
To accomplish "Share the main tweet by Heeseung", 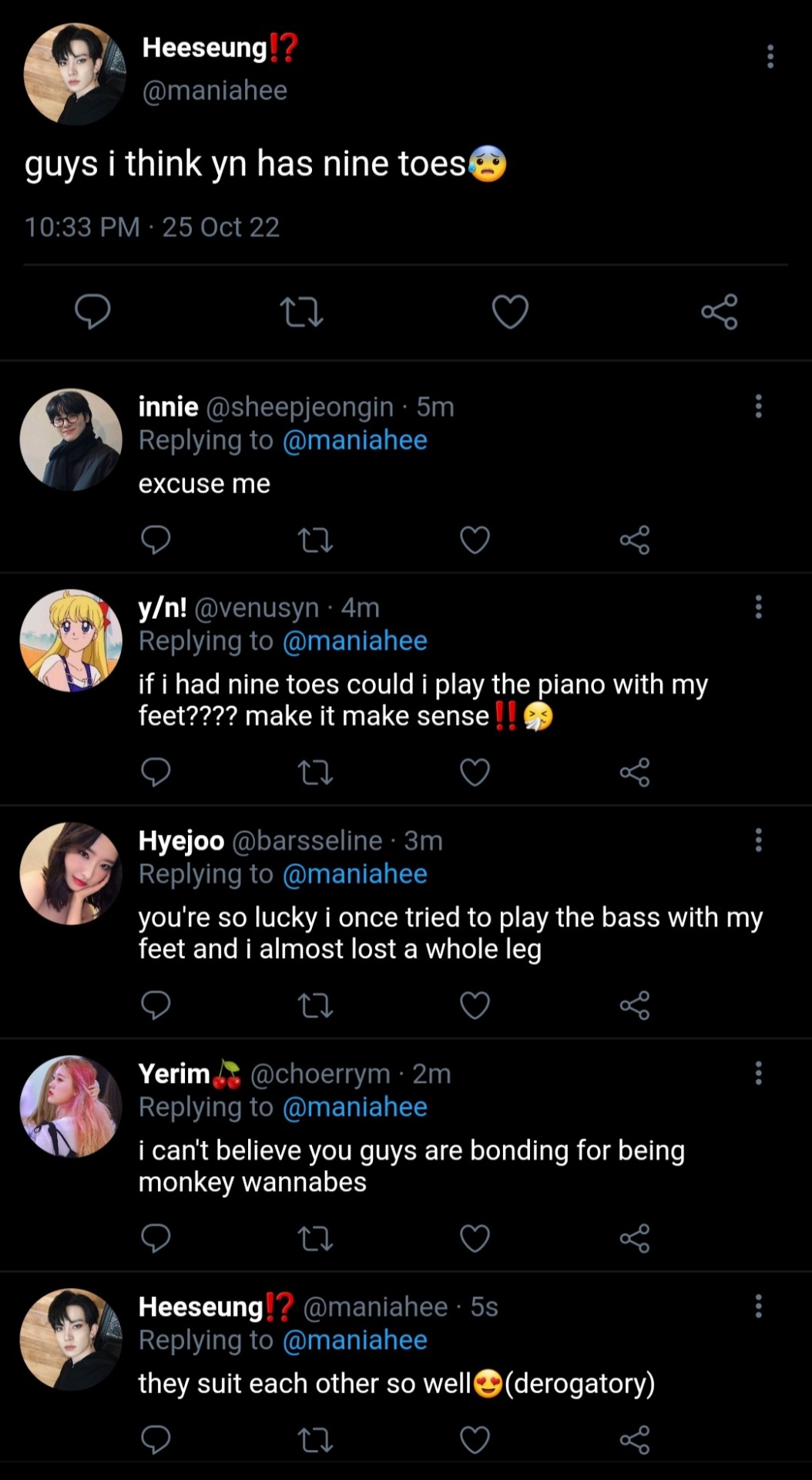I will pos(719,312).
